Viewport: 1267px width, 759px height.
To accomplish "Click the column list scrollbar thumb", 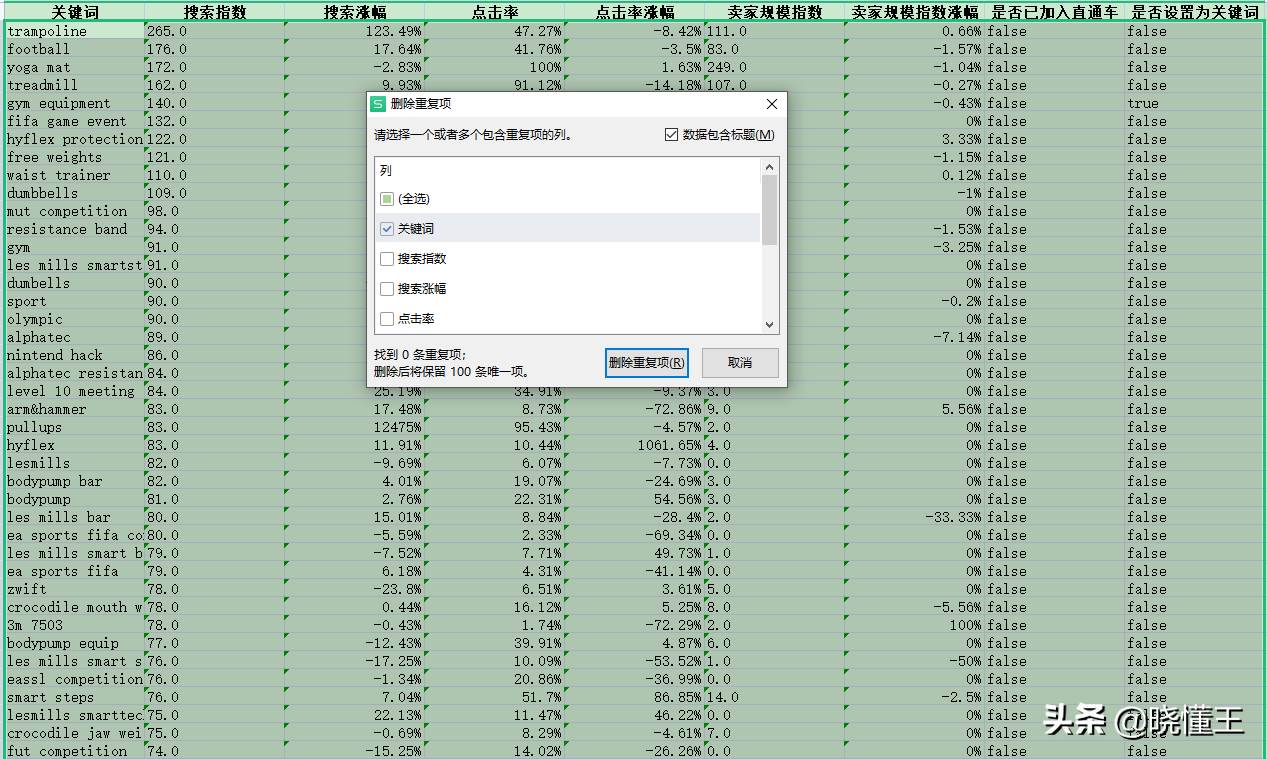I will (x=769, y=210).
